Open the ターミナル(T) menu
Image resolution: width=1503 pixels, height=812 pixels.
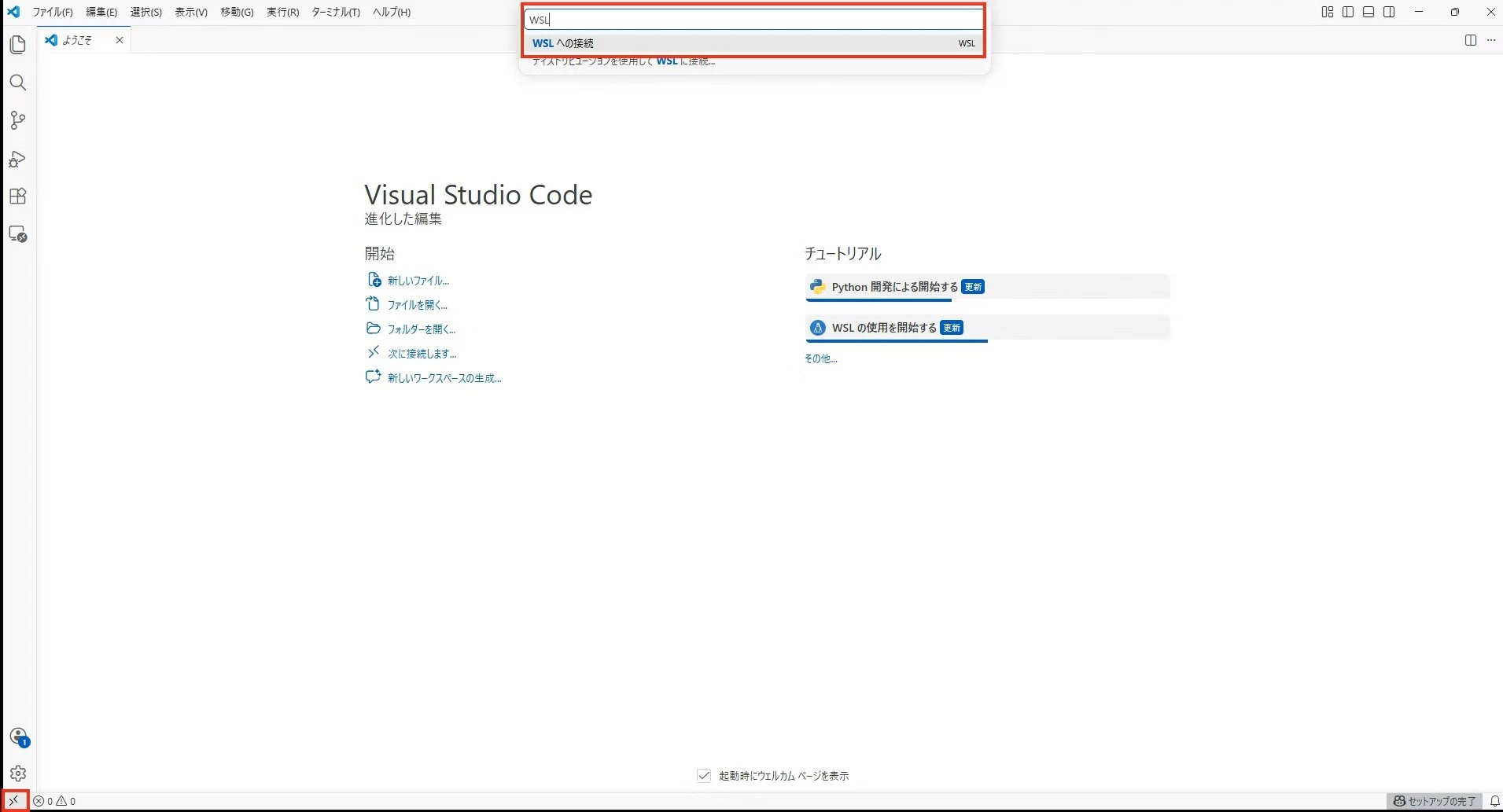[x=336, y=12]
